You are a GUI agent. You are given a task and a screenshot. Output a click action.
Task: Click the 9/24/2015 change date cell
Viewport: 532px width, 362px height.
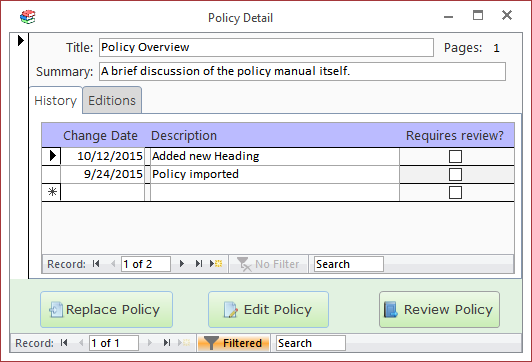click(102, 174)
